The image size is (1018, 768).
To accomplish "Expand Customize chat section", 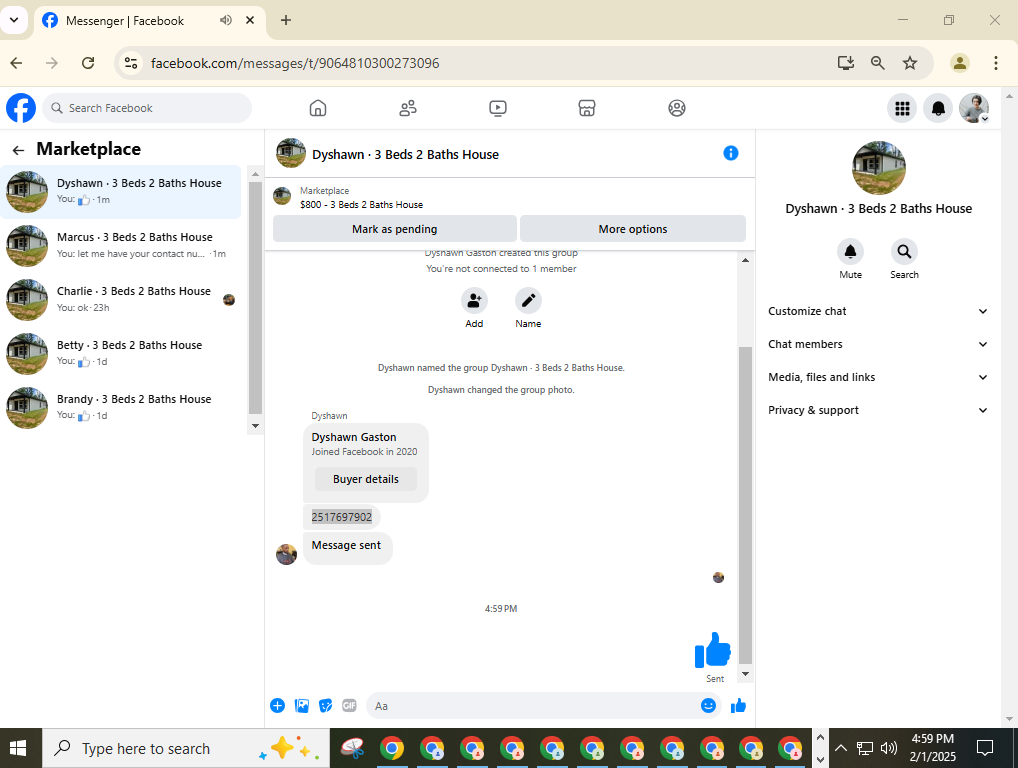I will pyautogui.click(x=878, y=311).
